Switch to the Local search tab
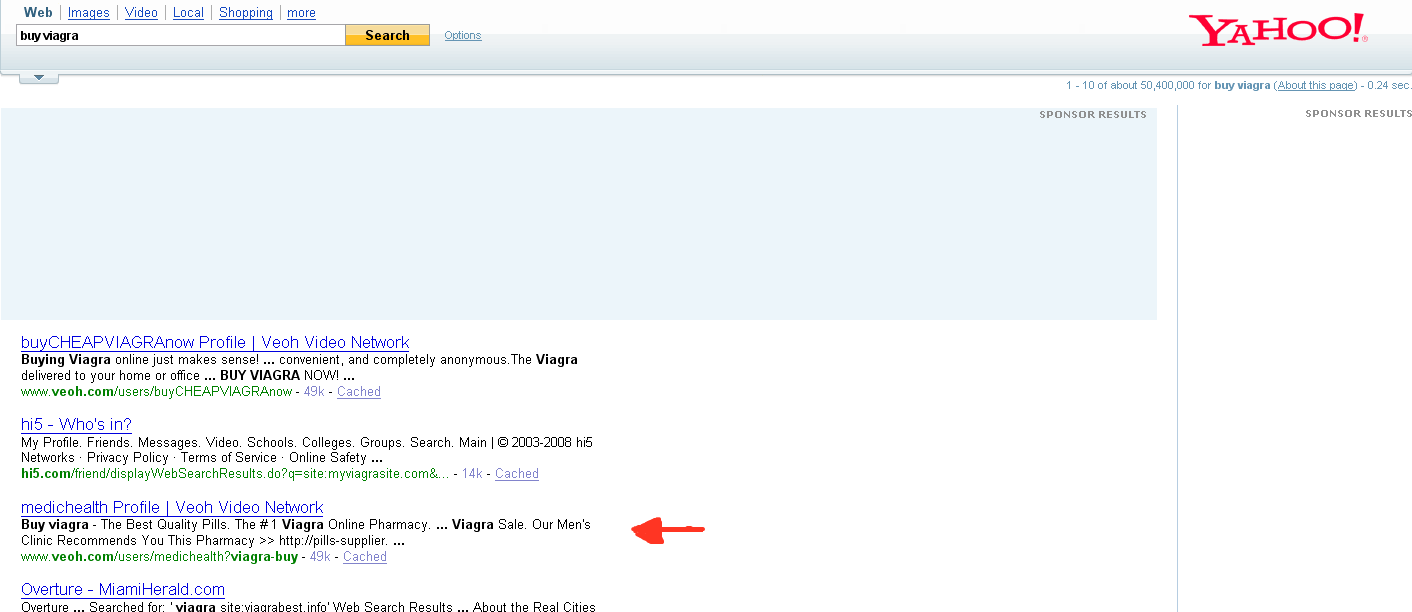Screen dimensions: 1412x612 click(188, 13)
